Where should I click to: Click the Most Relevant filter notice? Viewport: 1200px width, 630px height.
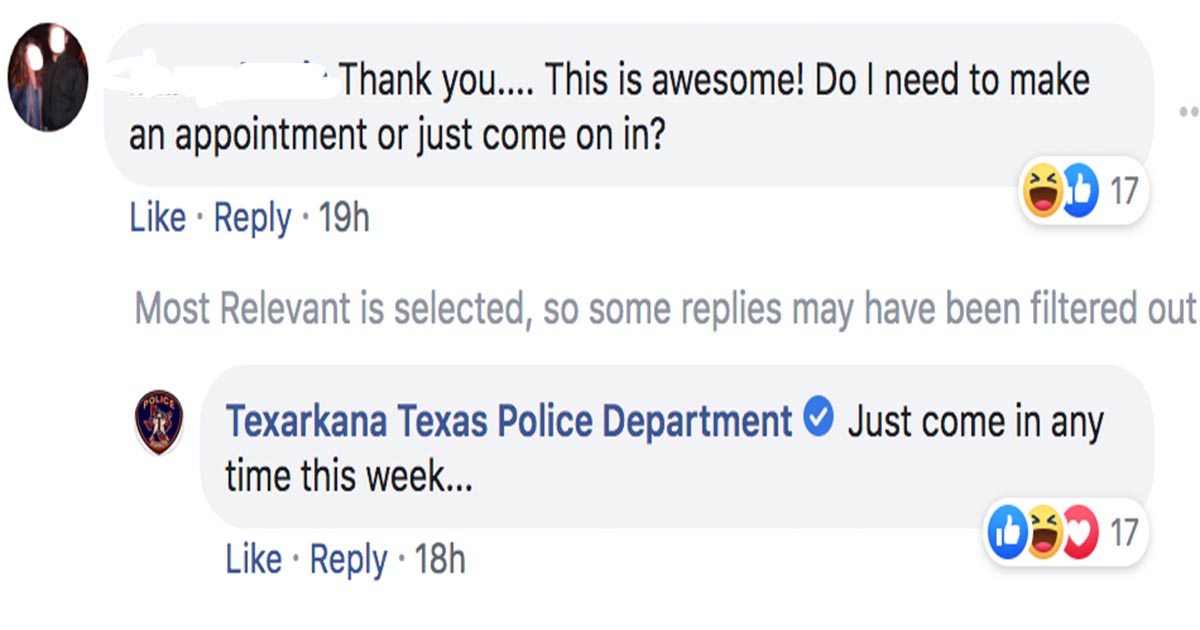(x=664, y=309)
